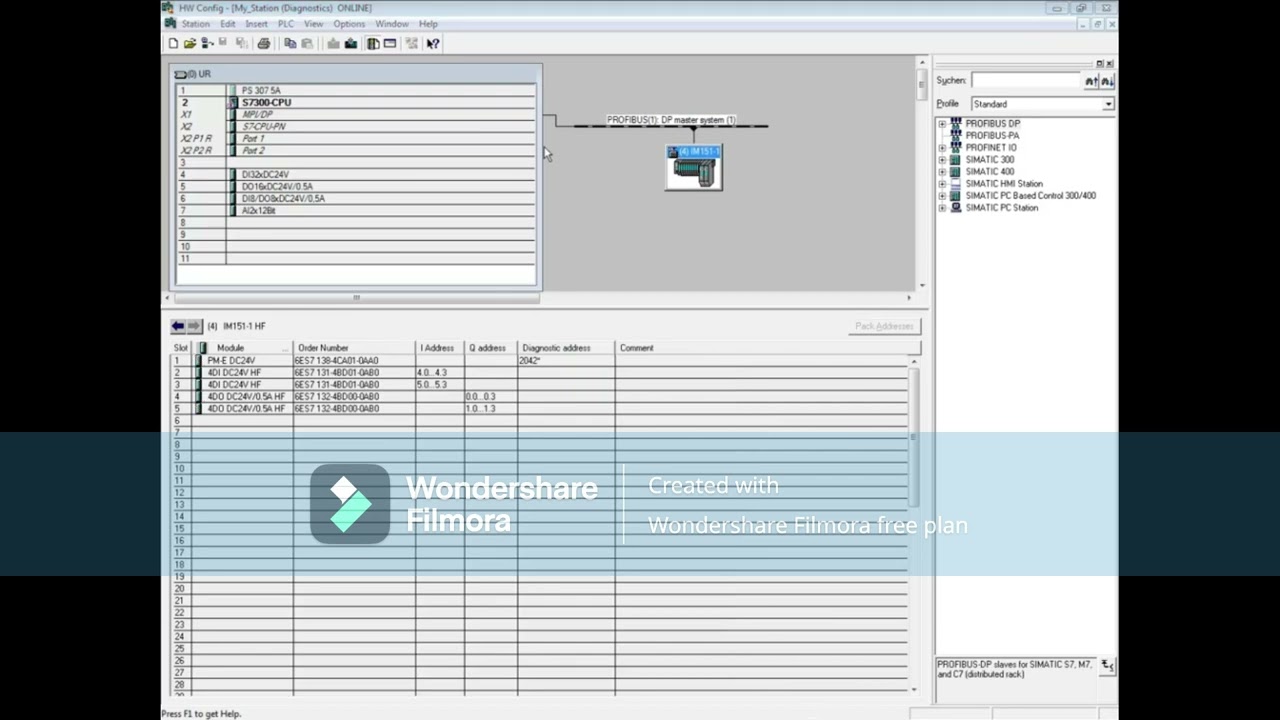The image size is (1280, 720).
Task: Open the Edit menu
Action: point(228,24)
